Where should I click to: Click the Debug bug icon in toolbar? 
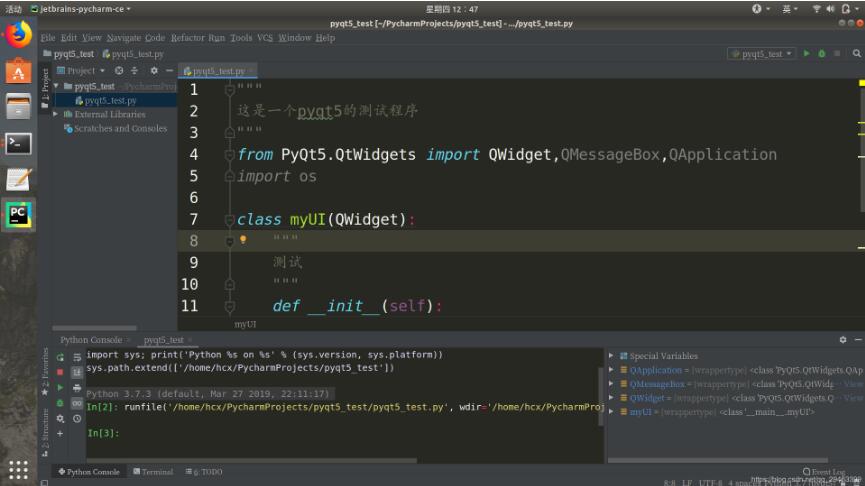point(822,53)
